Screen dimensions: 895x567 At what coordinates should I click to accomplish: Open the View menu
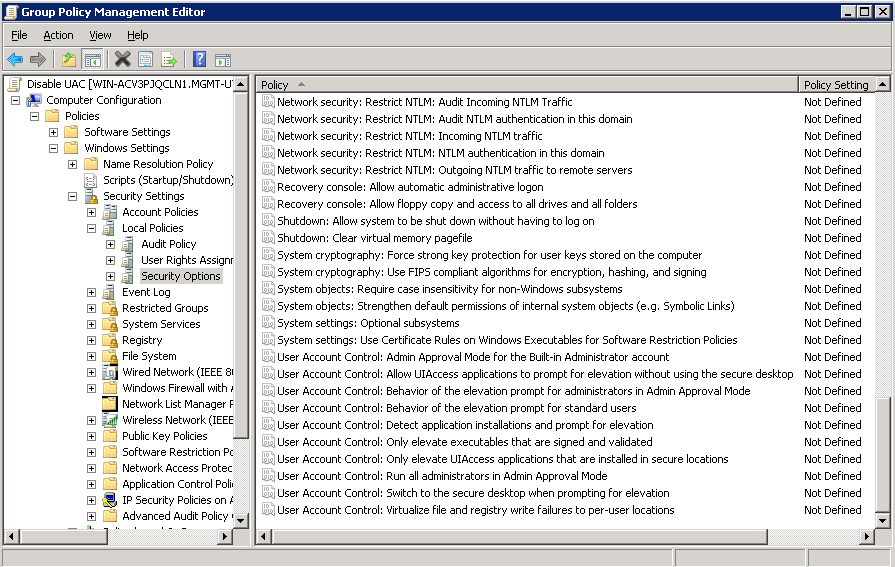100,35
